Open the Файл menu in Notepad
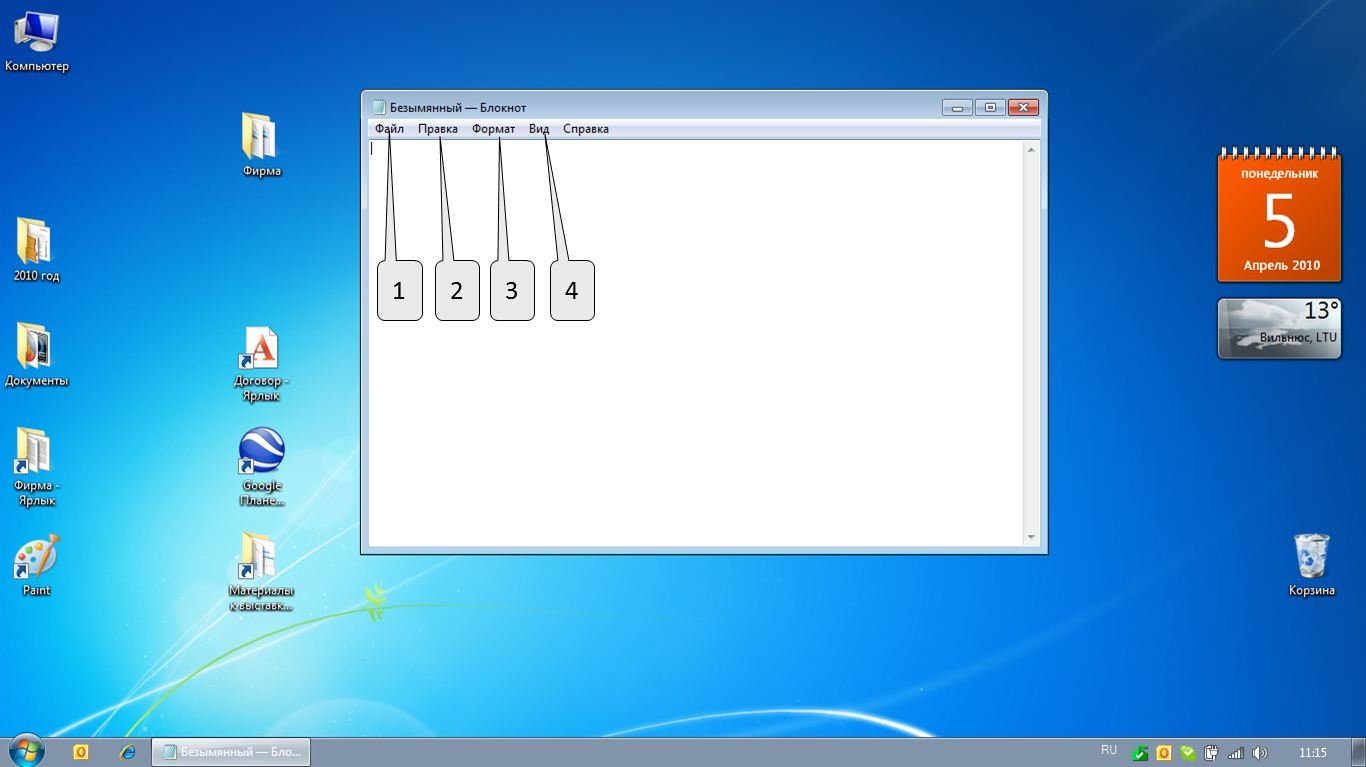This screenshot has width=1366, height=767. (x=389, y=129)
